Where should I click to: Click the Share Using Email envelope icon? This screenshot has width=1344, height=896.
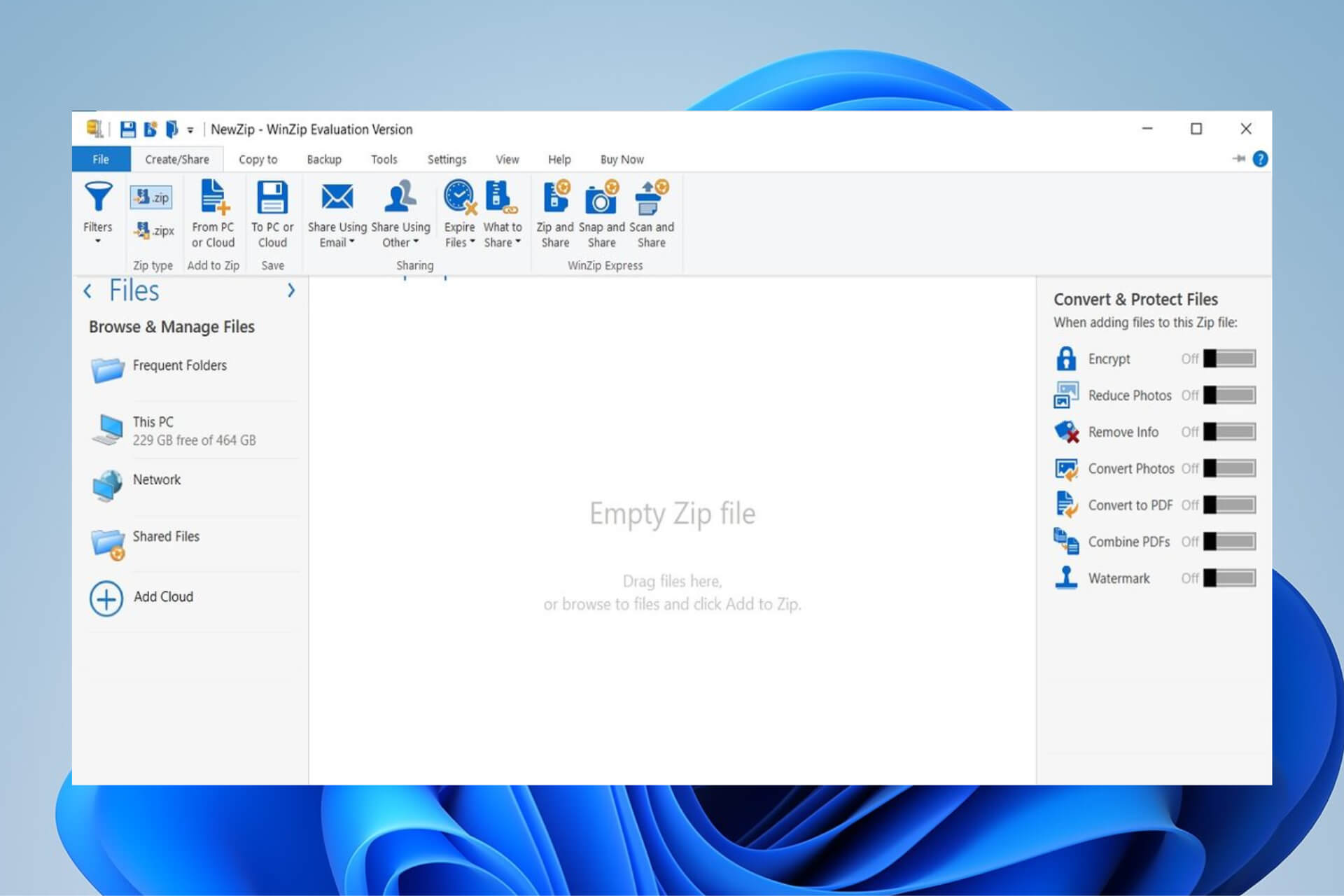pos(337,197)
